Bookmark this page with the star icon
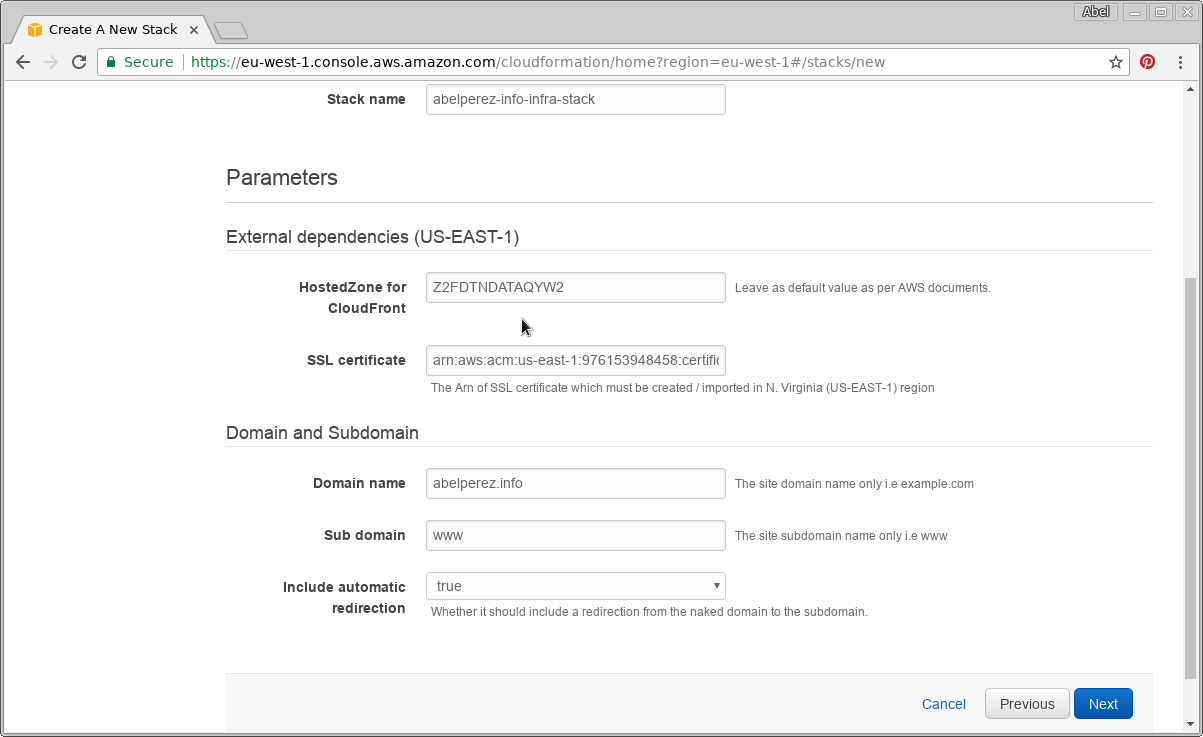1203x737 pixels. pos(1116,62)
